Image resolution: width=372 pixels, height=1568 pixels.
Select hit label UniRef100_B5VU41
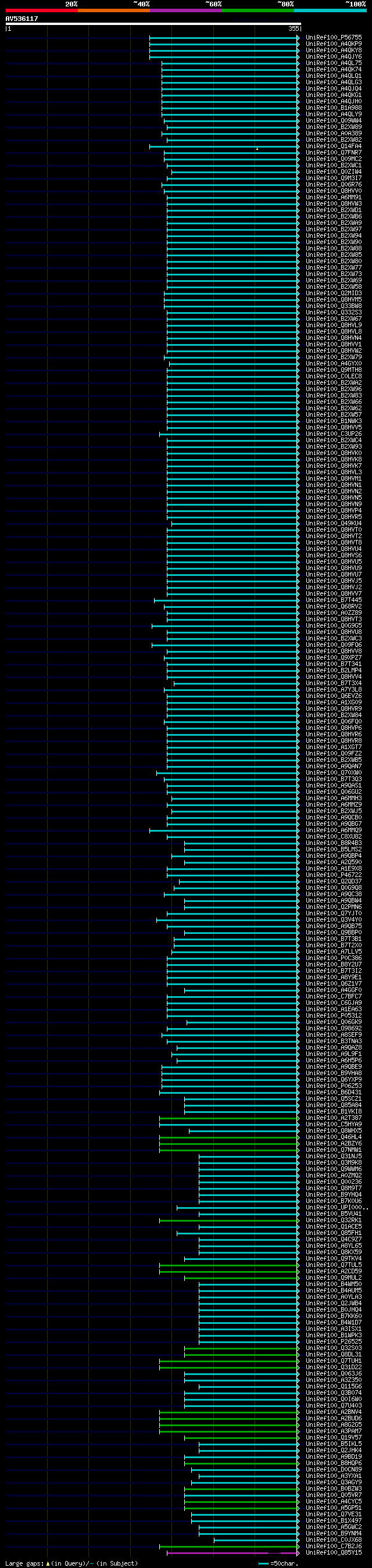pos(334,1213)
